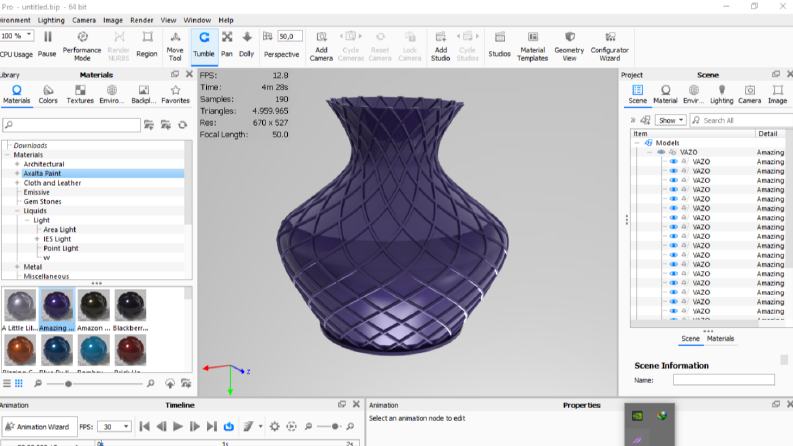Open the Camera menu
The image size is (793, 446).
pos(84,20)
